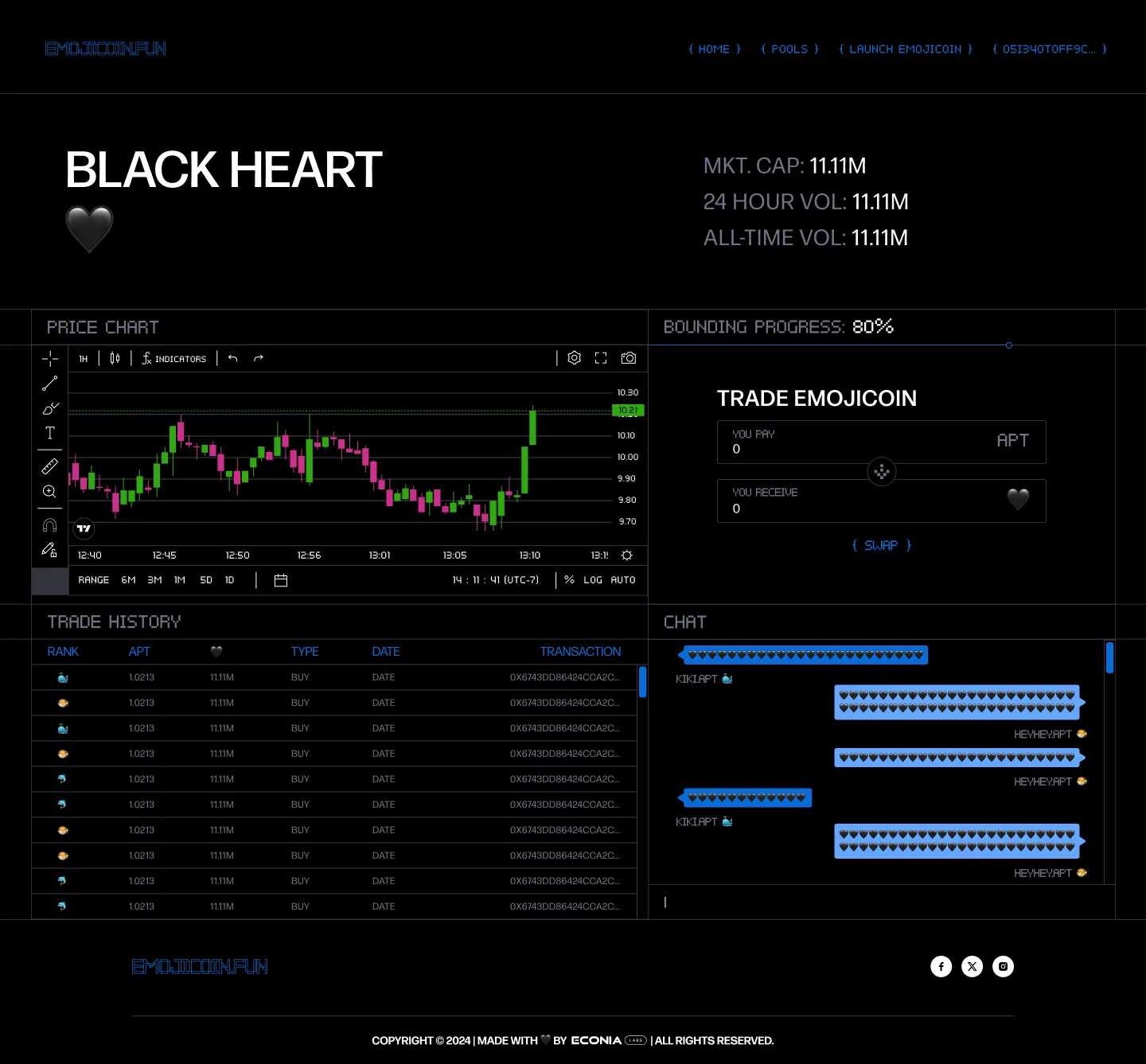Open time axis settings gear

[627, 555]
